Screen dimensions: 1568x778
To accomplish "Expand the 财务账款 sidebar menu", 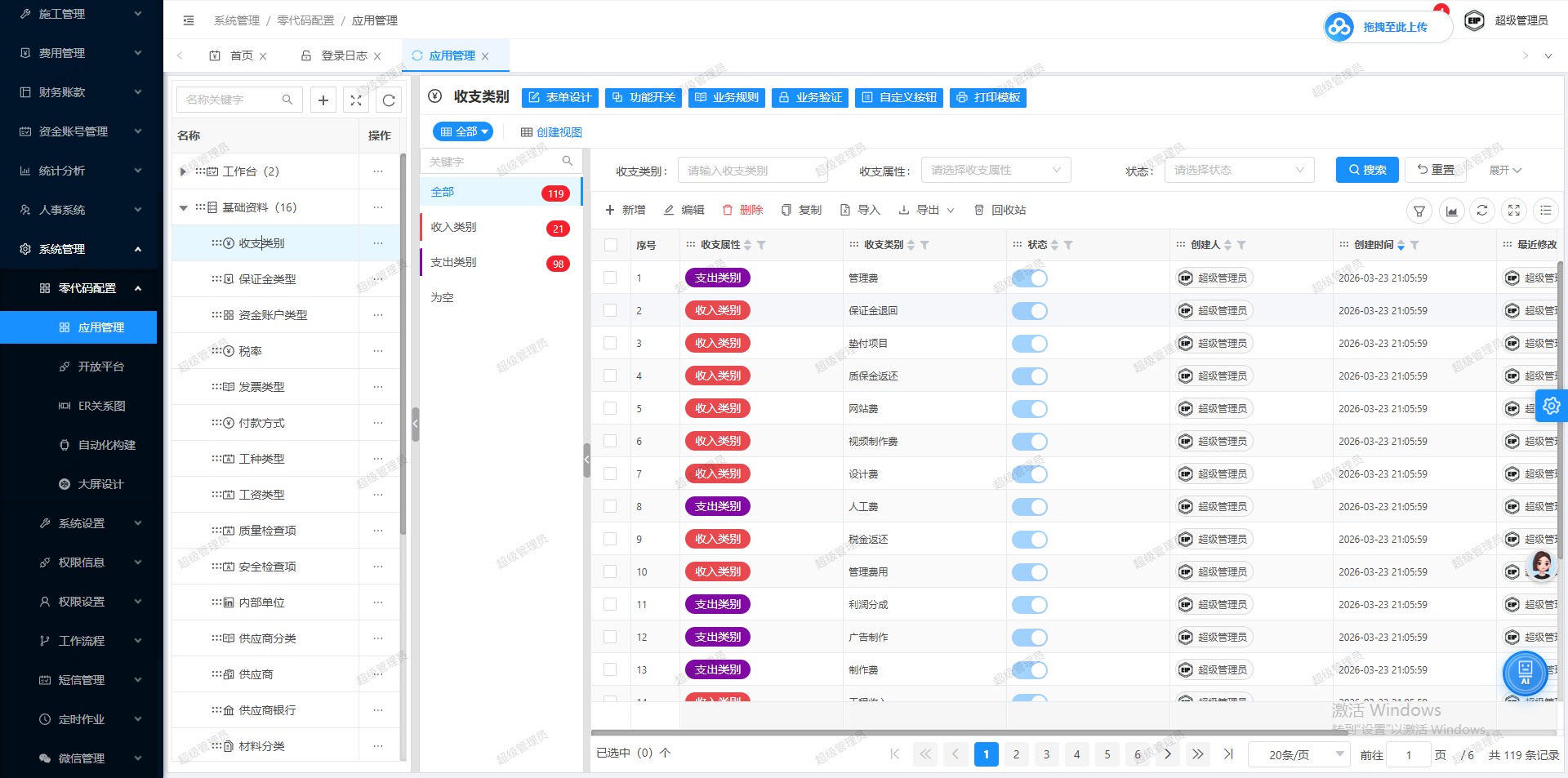I will [x=78, y=92].
